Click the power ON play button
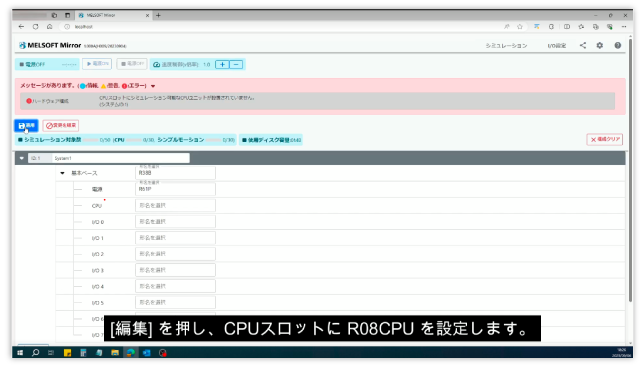643x368 pixels. [x=97, y=64]
